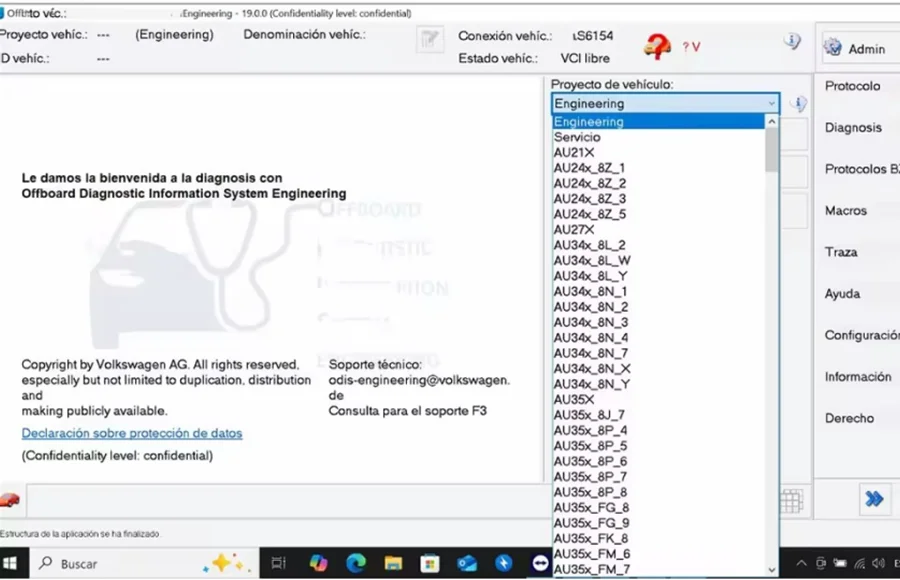900x580 pixels.
Task: Click the info icon beside the Admin button
Action: [792, 41]
